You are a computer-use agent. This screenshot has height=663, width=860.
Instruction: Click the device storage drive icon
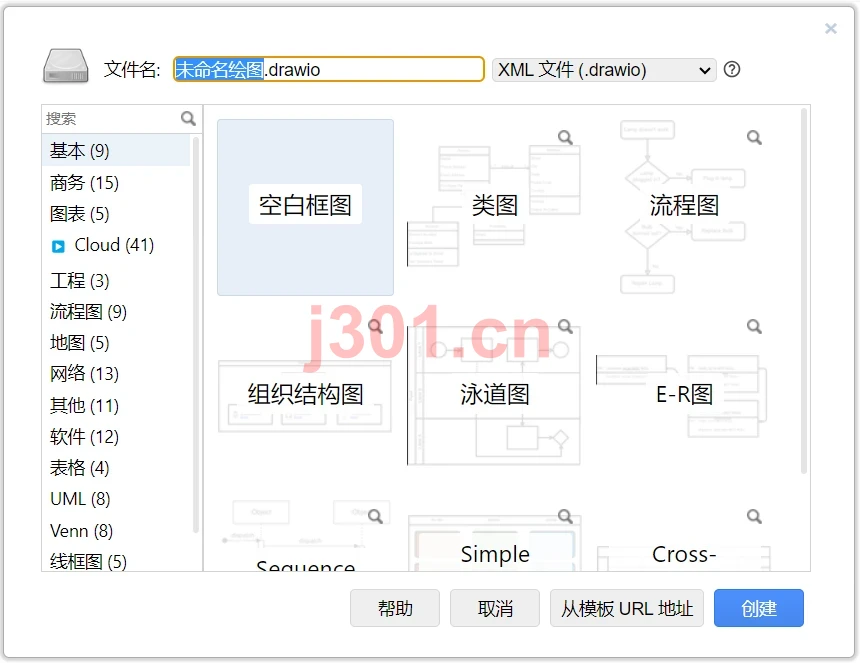(66, 66)
